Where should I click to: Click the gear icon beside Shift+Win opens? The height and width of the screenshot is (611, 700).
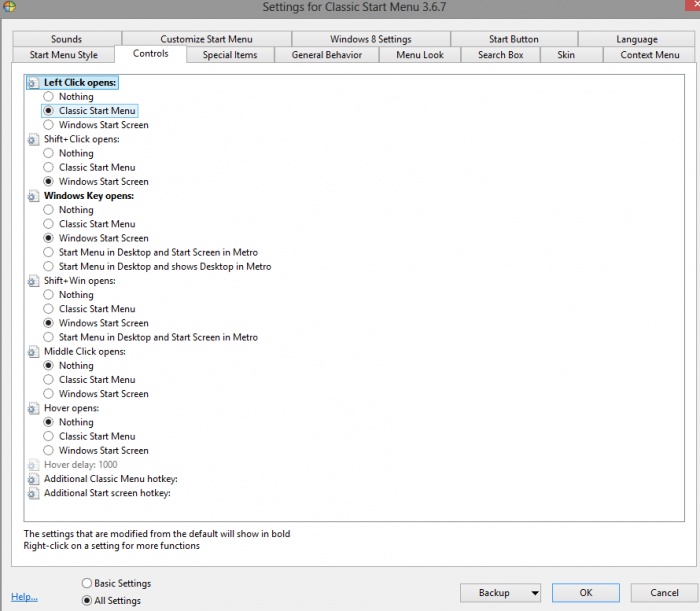tap(33, 281)
